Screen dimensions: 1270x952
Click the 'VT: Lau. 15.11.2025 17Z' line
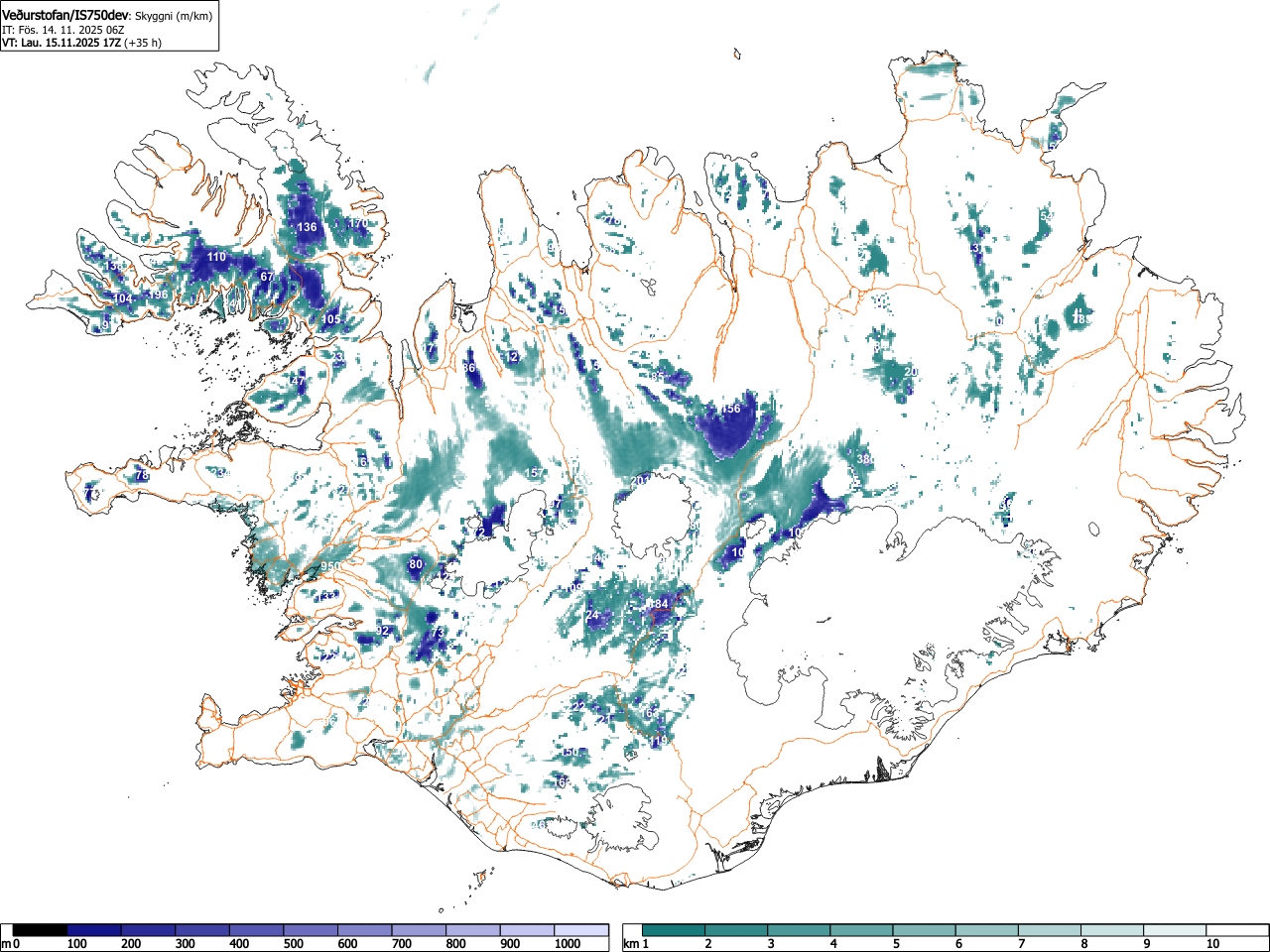[x=61, y=43]
